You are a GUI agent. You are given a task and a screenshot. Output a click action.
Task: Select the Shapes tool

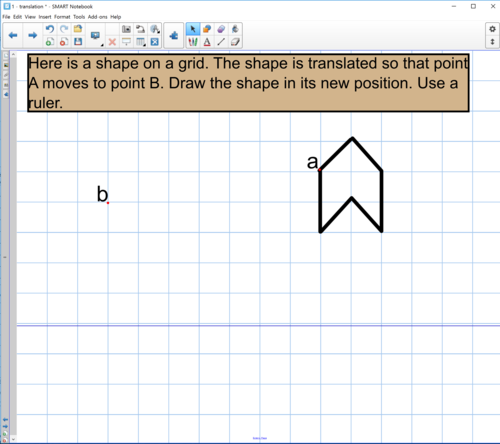(x=207, y=29)
